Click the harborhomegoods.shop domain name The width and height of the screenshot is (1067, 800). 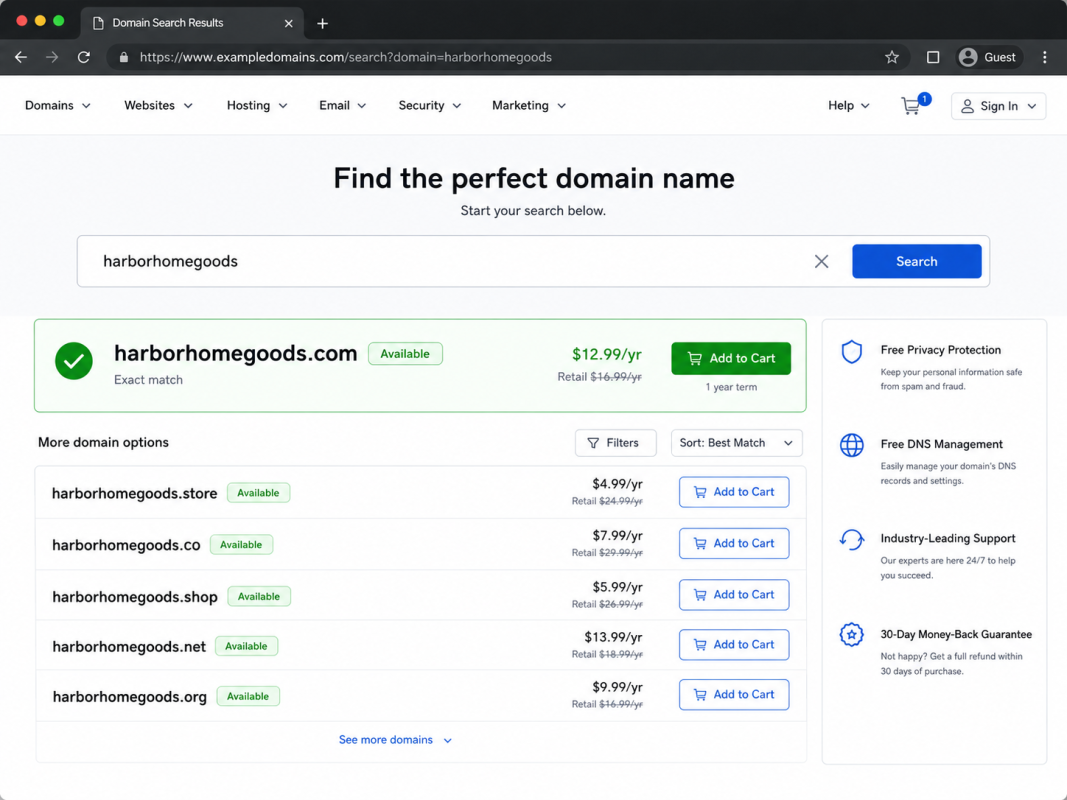coord(135,597)
